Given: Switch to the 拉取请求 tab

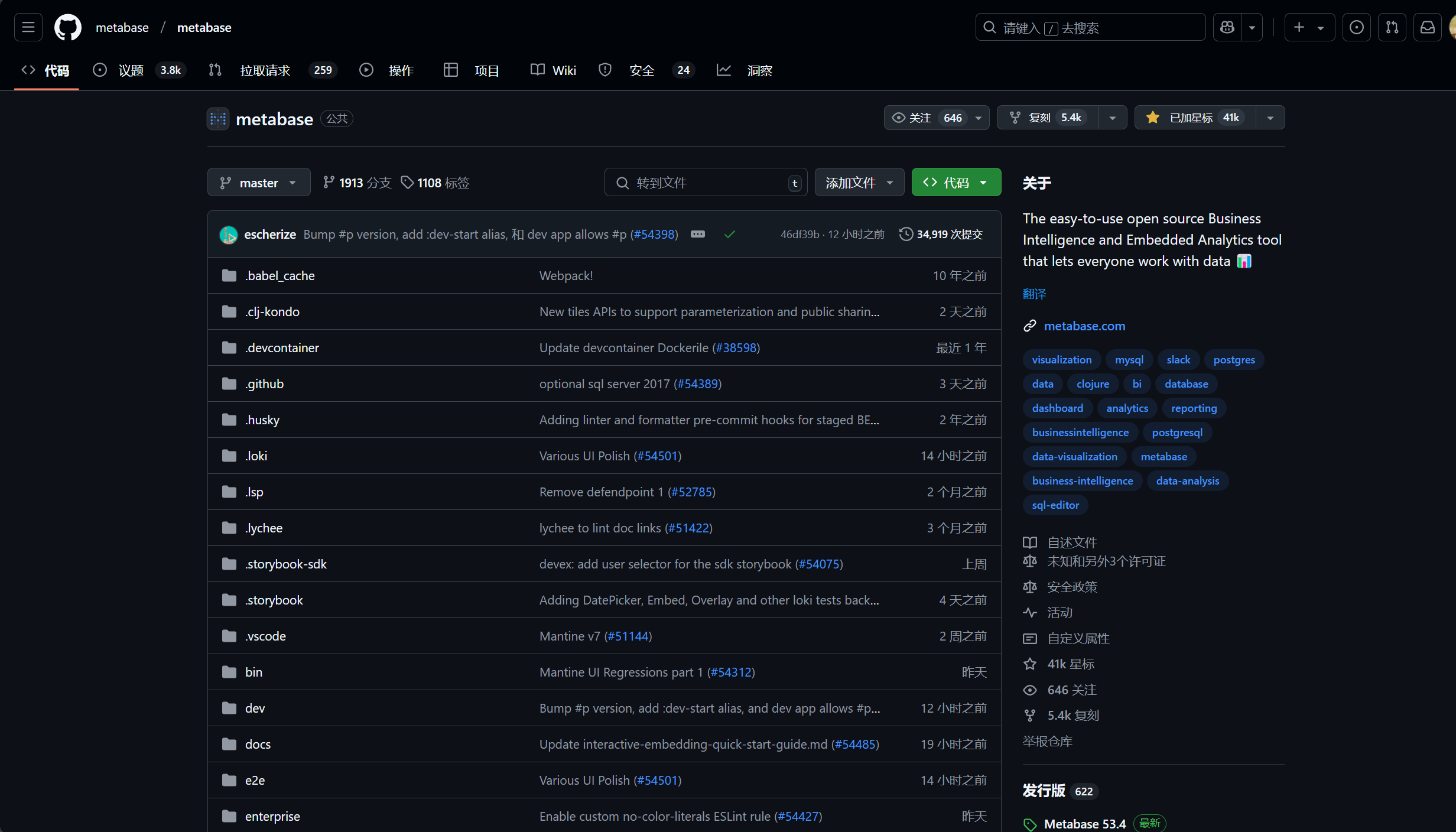Looking at the screenshot, I should 265,70.
